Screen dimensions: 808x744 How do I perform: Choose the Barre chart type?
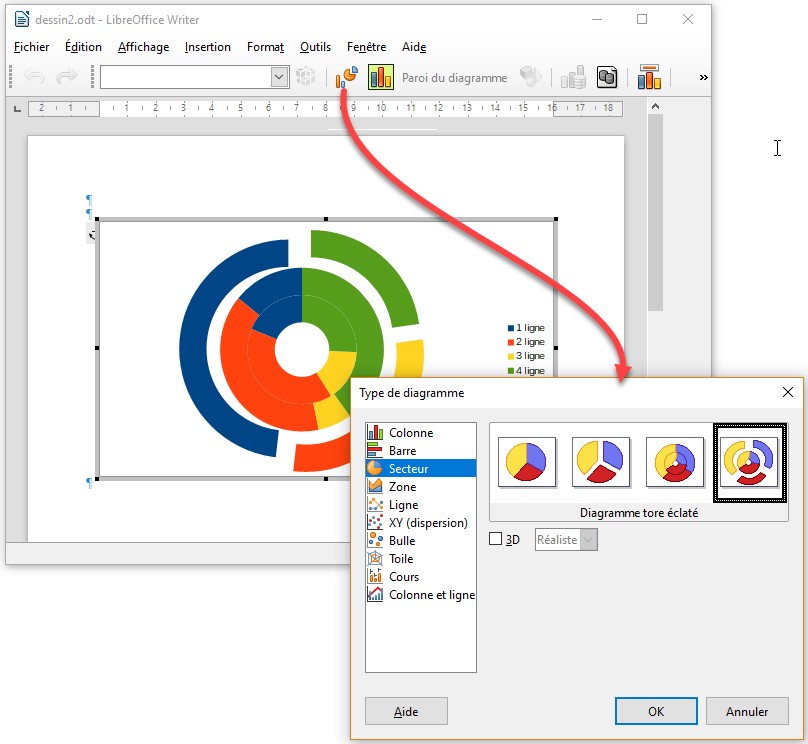pos(402,451)
